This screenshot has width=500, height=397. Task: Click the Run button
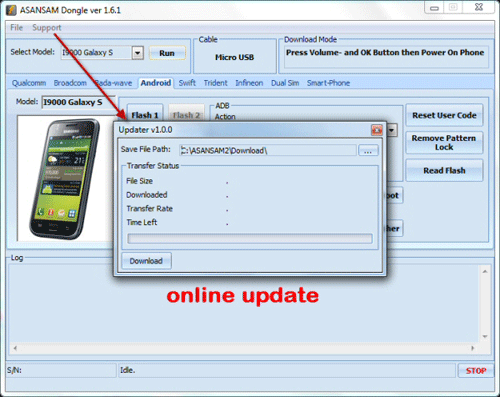coord(167,53)
